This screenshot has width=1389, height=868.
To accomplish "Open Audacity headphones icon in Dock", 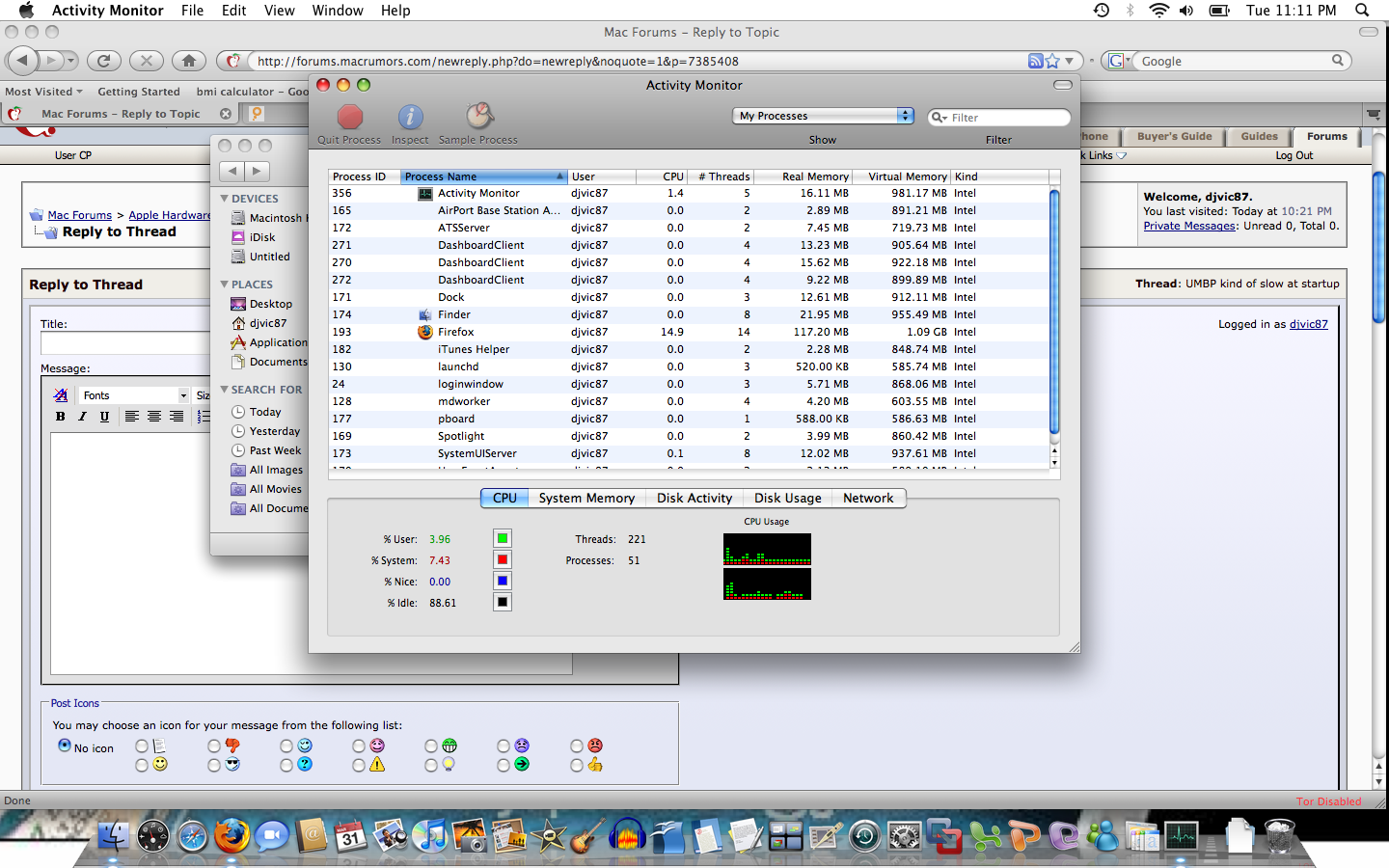I will click(627, 835).
